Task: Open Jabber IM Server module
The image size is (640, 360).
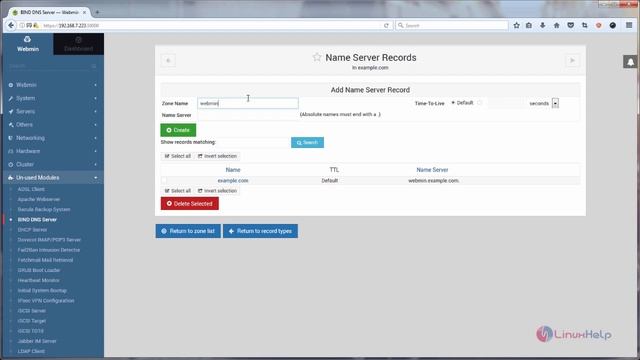Action: (x=37, y=341)
